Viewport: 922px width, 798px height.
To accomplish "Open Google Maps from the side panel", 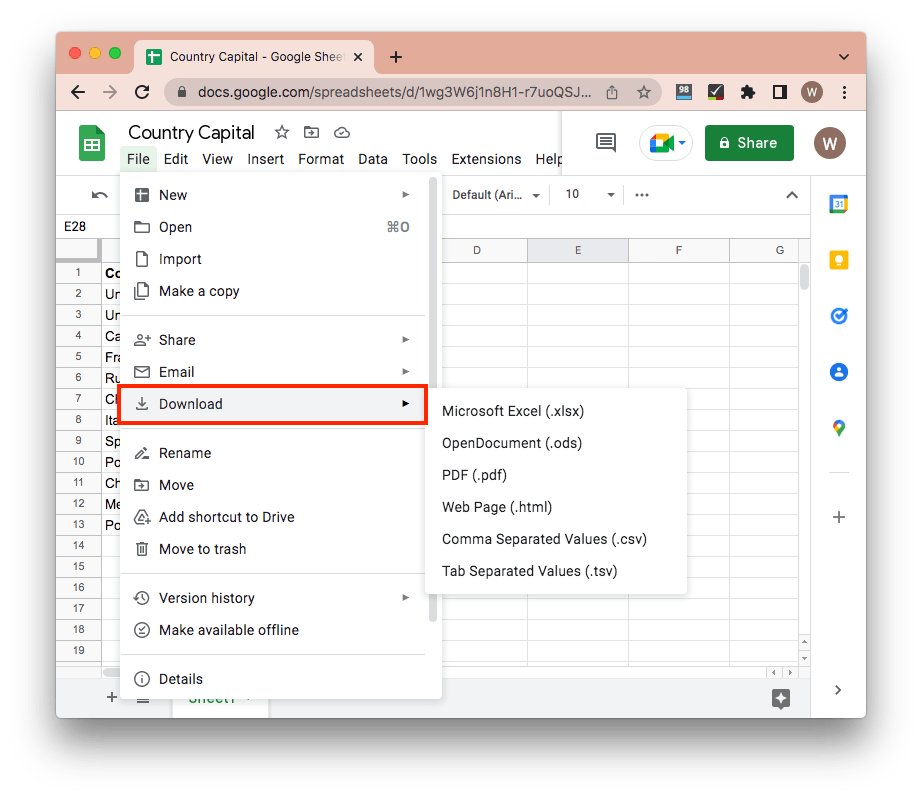I will point(838,427).
